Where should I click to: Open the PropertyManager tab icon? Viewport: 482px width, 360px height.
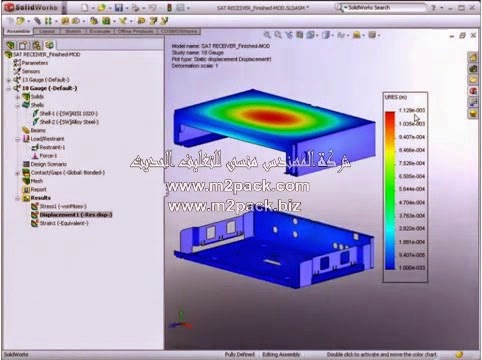point(23,45)
